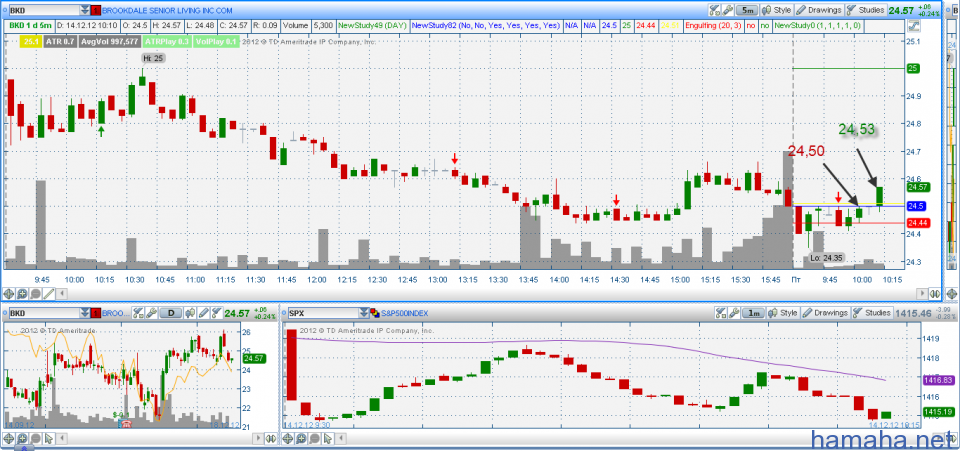The image size is (960, 451).
Task: Open BROOKDALE SENIOR LIVING INC COM company link
Action: (x=167, y=10)
